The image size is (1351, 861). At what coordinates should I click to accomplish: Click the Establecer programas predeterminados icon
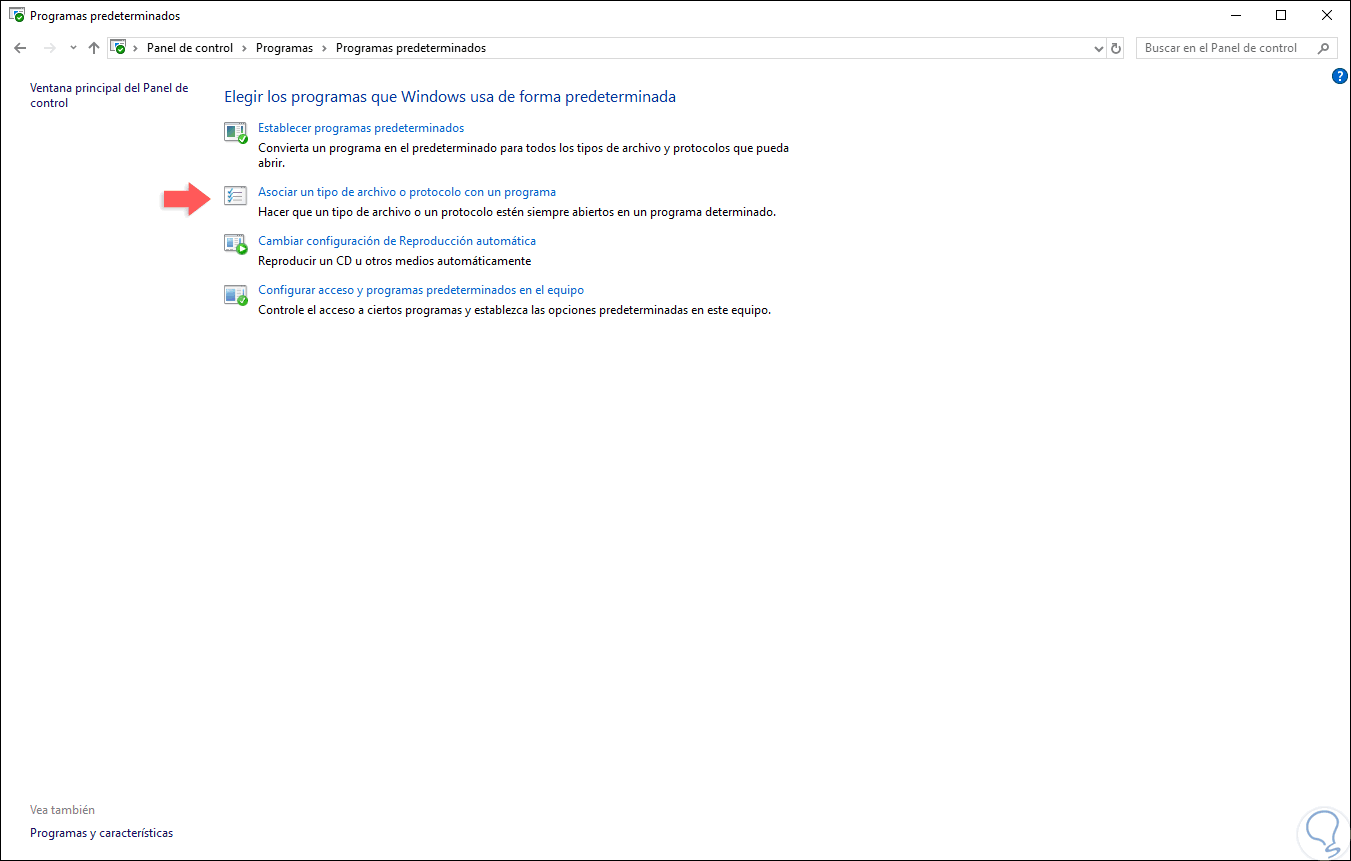click(235, 132)
